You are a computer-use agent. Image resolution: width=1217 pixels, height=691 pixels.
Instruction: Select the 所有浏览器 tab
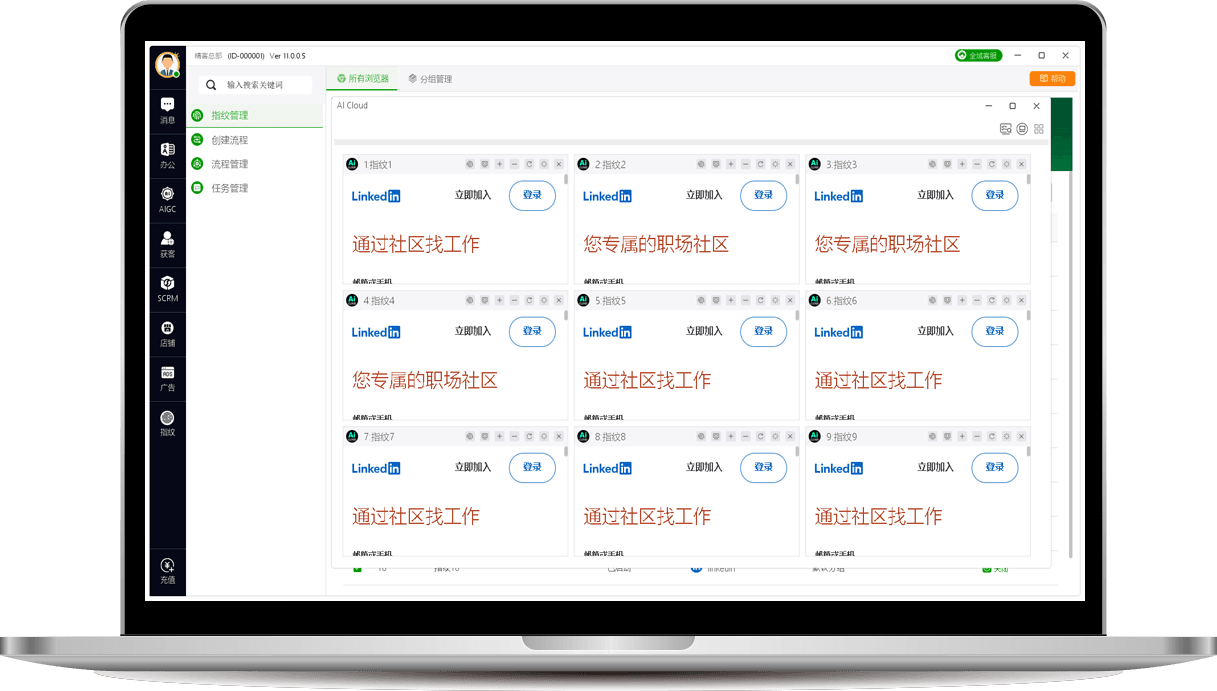pos(363,79)
